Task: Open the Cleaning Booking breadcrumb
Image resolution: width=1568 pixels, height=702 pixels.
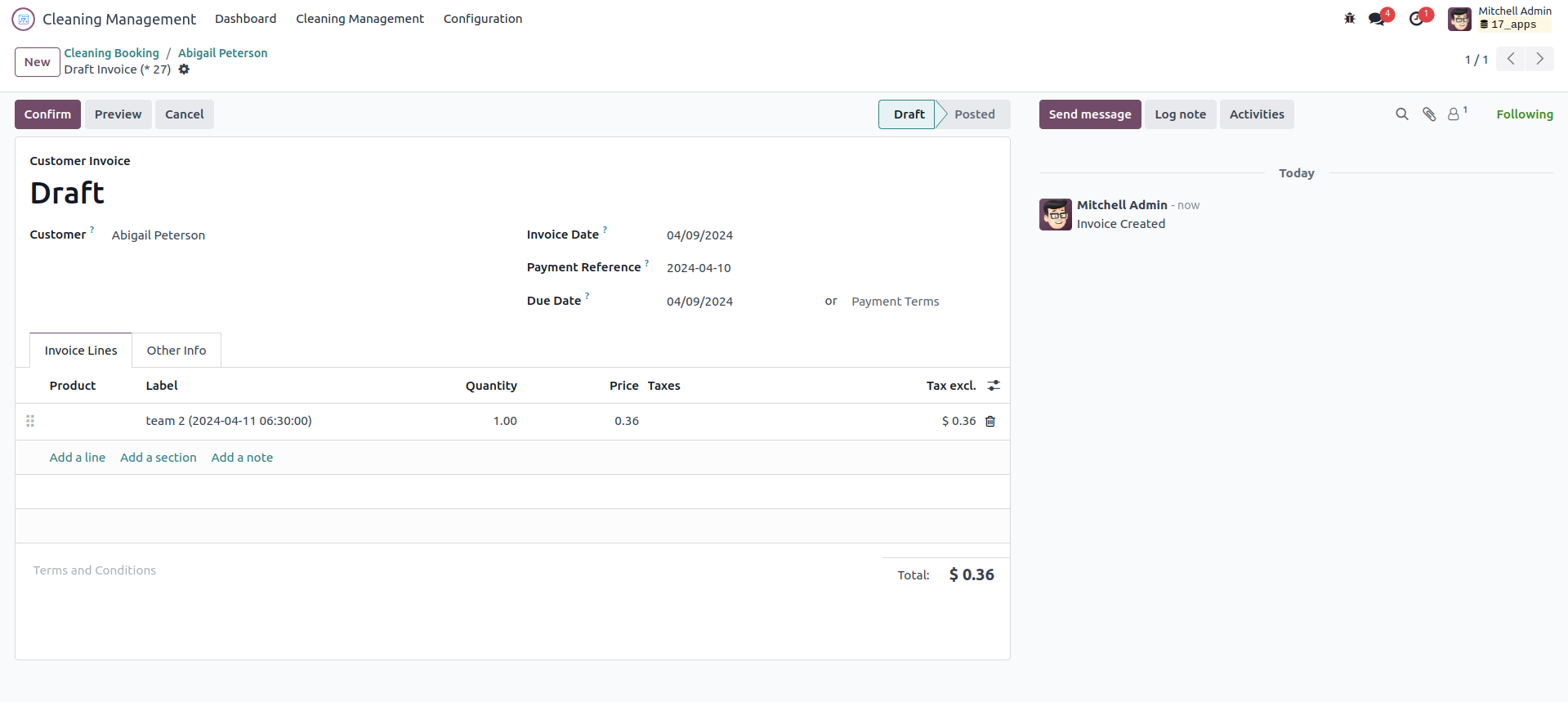Action: coord(112,53)
